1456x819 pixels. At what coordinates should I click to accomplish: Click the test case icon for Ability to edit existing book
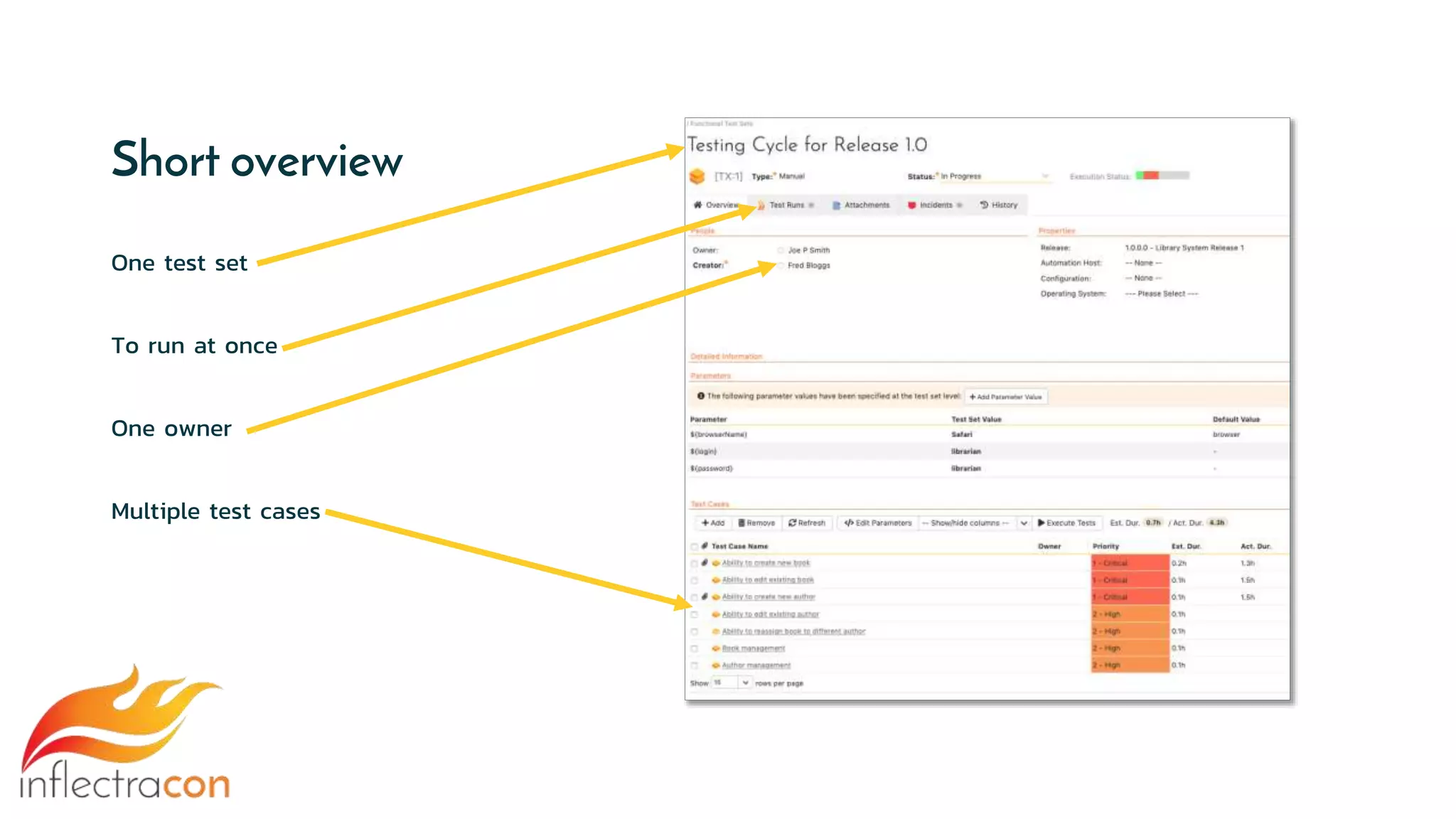[716, 580]
